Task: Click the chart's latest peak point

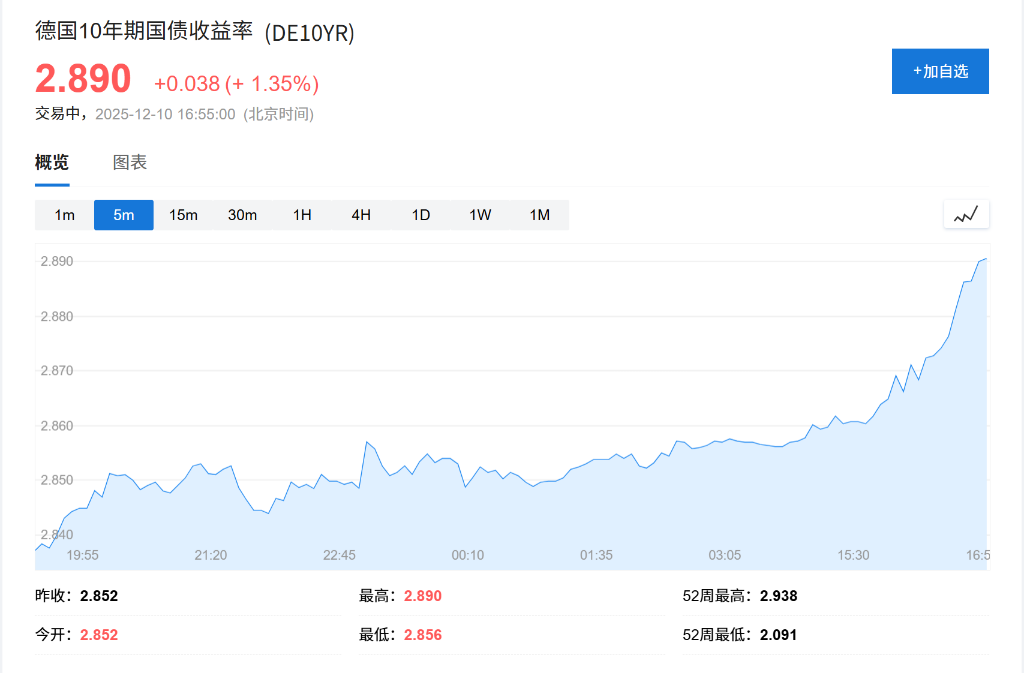Action: [985, 259]
